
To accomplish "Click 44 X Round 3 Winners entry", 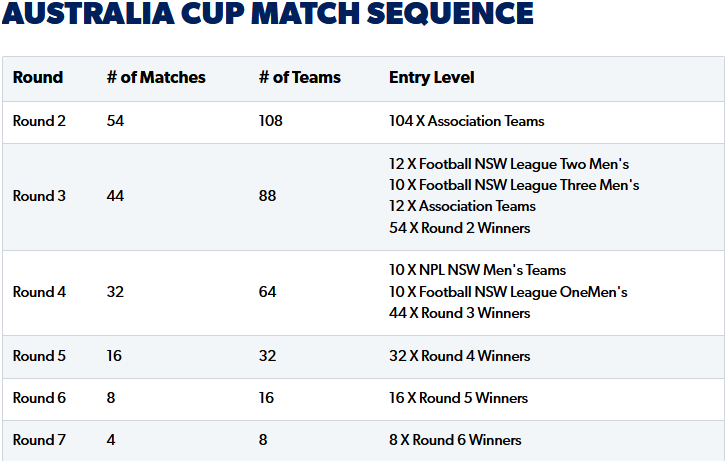I will (x=459, y=313).
